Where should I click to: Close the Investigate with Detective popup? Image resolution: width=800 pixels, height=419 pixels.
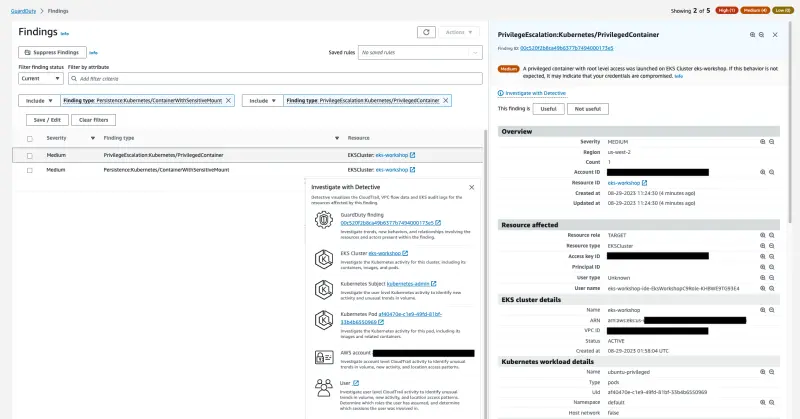pos(472,187)
